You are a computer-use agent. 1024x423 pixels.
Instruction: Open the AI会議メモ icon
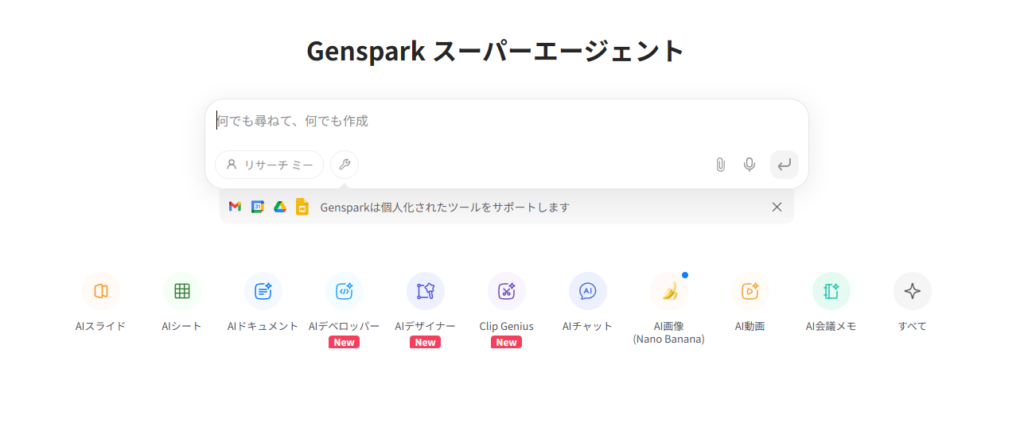[x=831, y=291]
